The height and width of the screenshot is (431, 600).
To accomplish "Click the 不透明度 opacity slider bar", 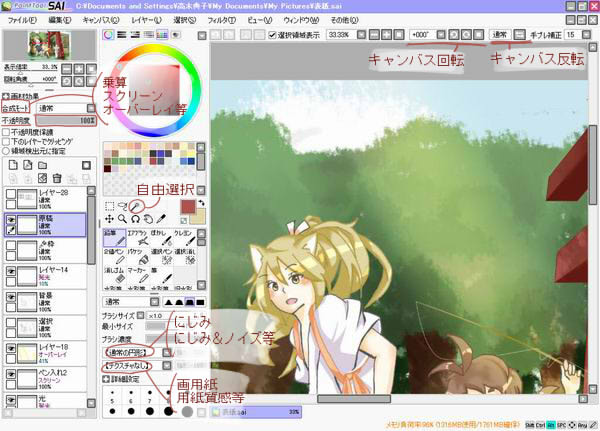I will point(66,121).
